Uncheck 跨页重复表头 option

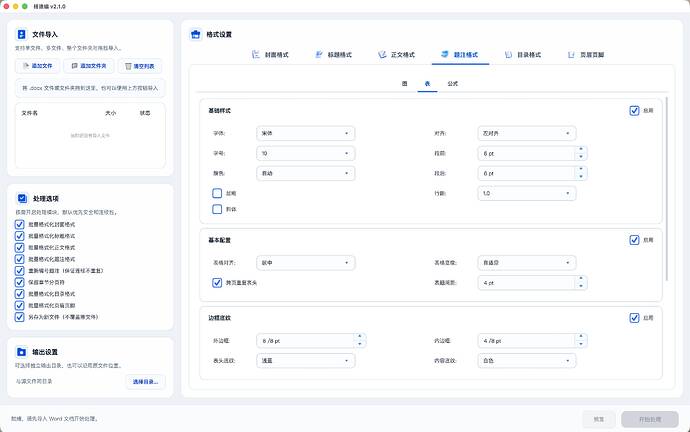click(x=217, y=283)
